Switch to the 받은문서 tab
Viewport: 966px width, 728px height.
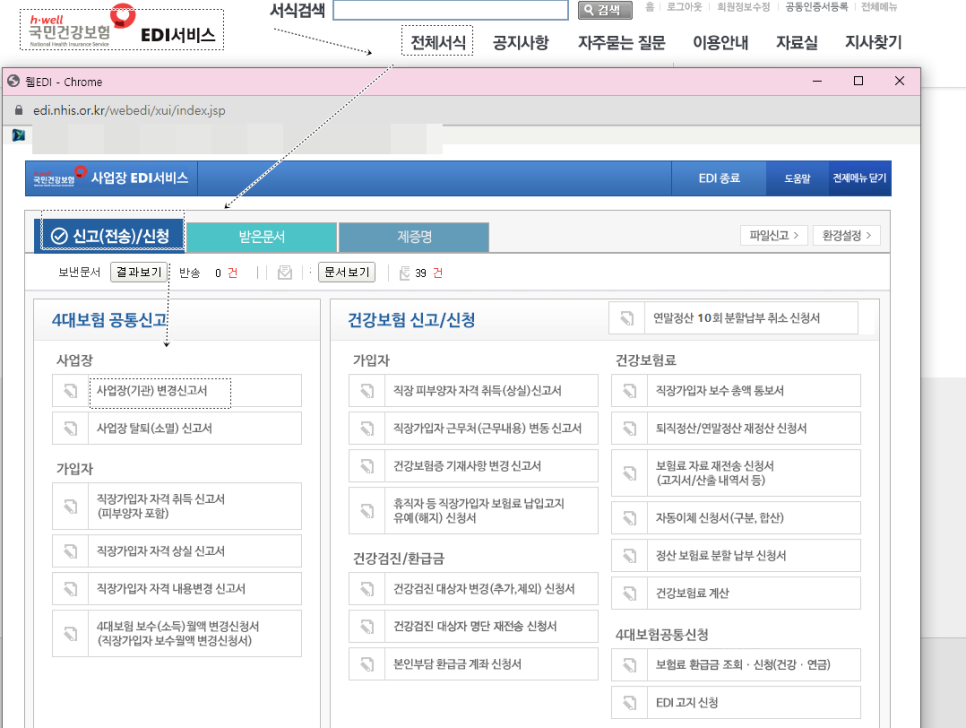click(x=265, y=235)
